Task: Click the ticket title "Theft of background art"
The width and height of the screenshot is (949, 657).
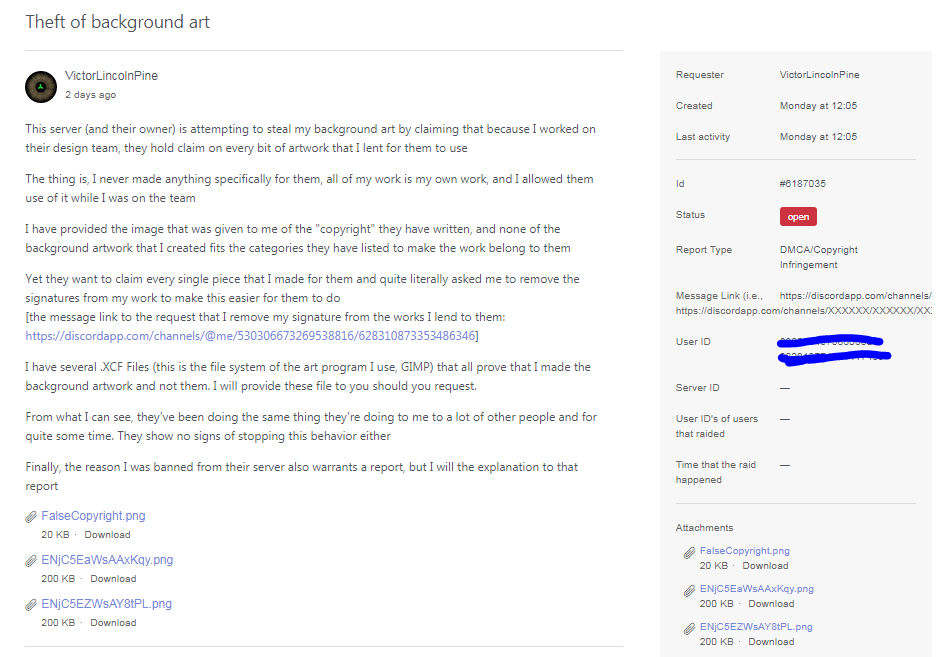Action: click(117, 22)
